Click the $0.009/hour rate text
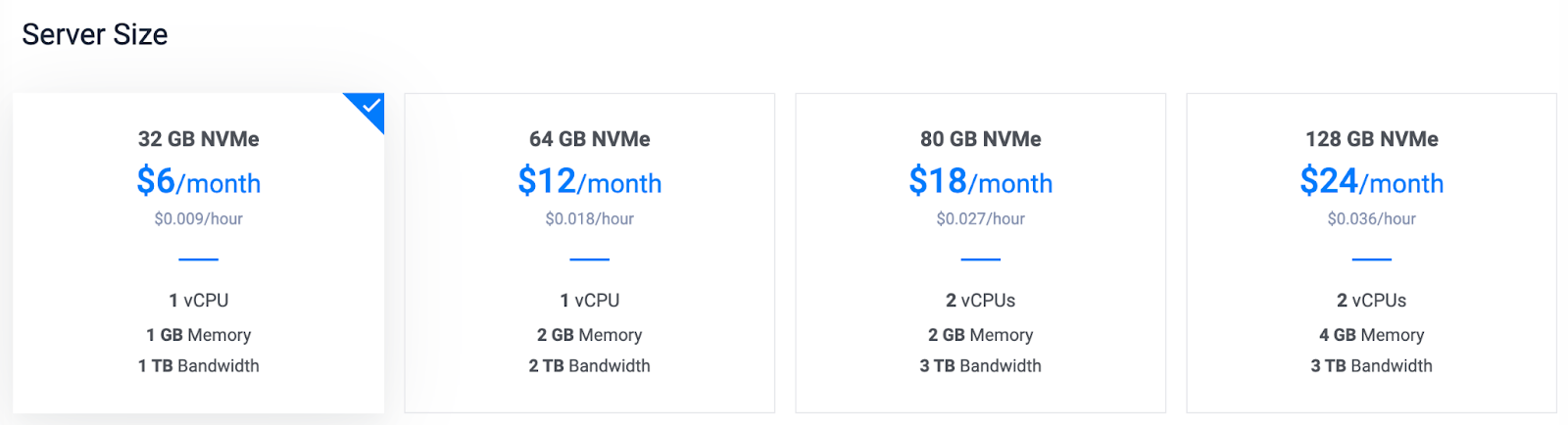Image resolution: width=1568 pixels, height=425 pixels. click(x=198, y=219)
